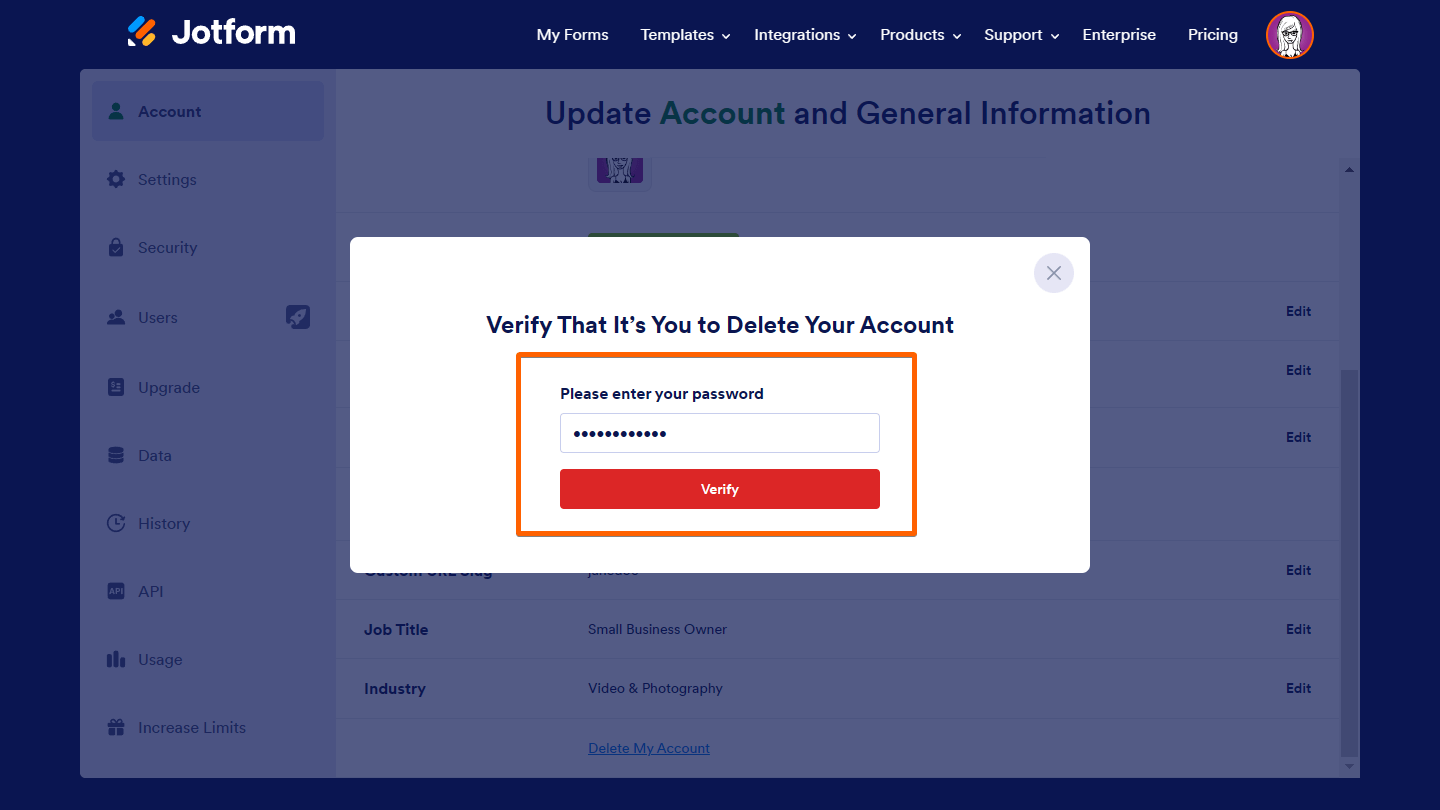The image size is (1440, 810).
Task: Expand the Templates dropdown menu
Action: pos(685,35)
